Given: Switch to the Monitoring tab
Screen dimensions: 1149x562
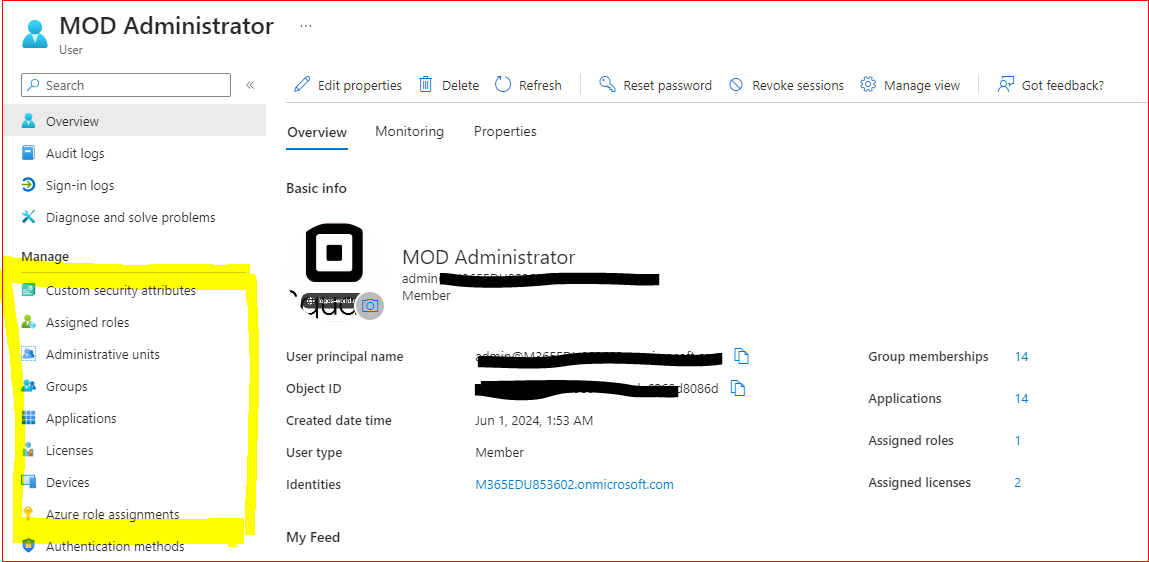Looking at the screenshot, I should coord(410,132).
